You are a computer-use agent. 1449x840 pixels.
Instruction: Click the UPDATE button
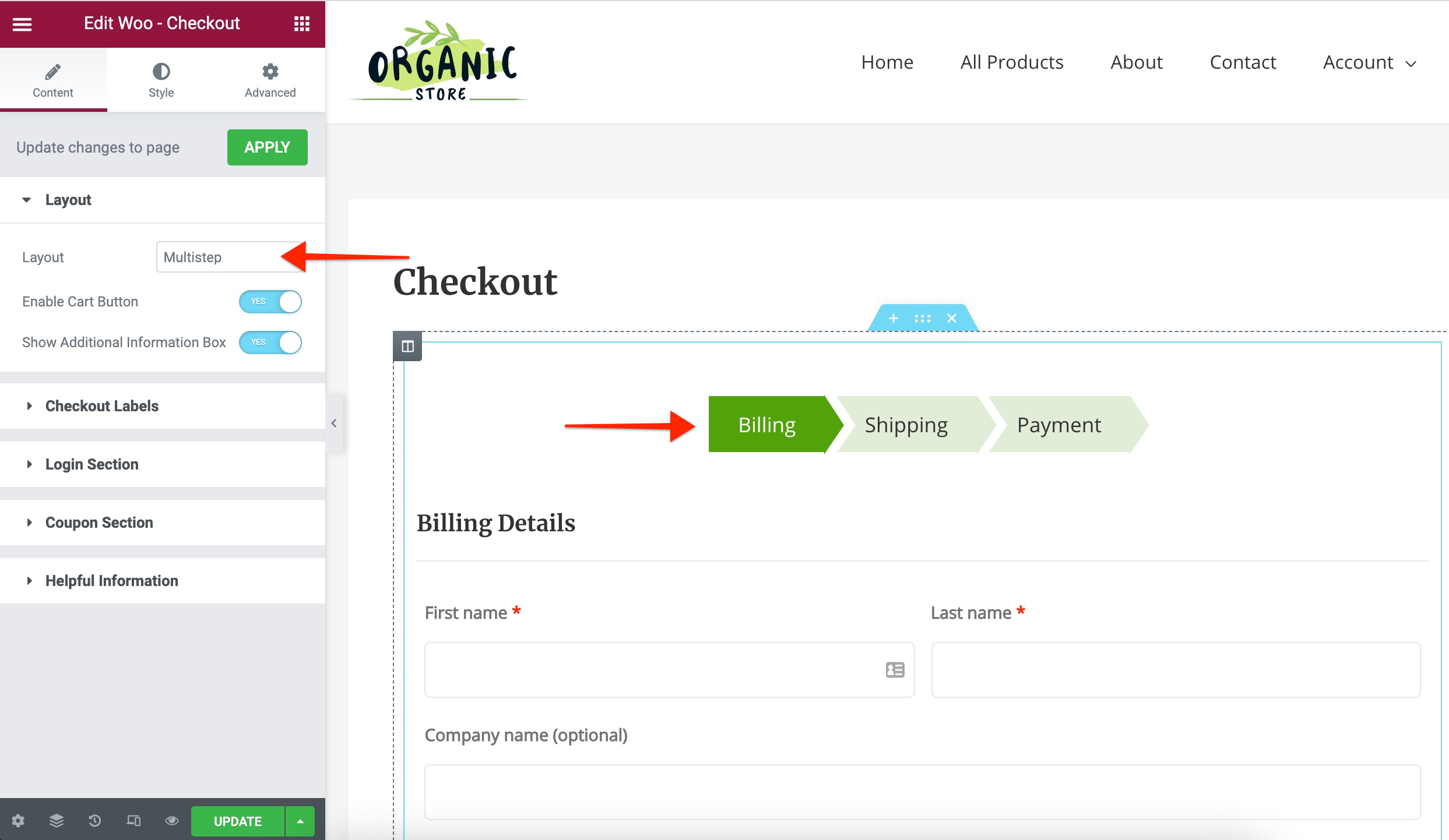pos(238,821)
